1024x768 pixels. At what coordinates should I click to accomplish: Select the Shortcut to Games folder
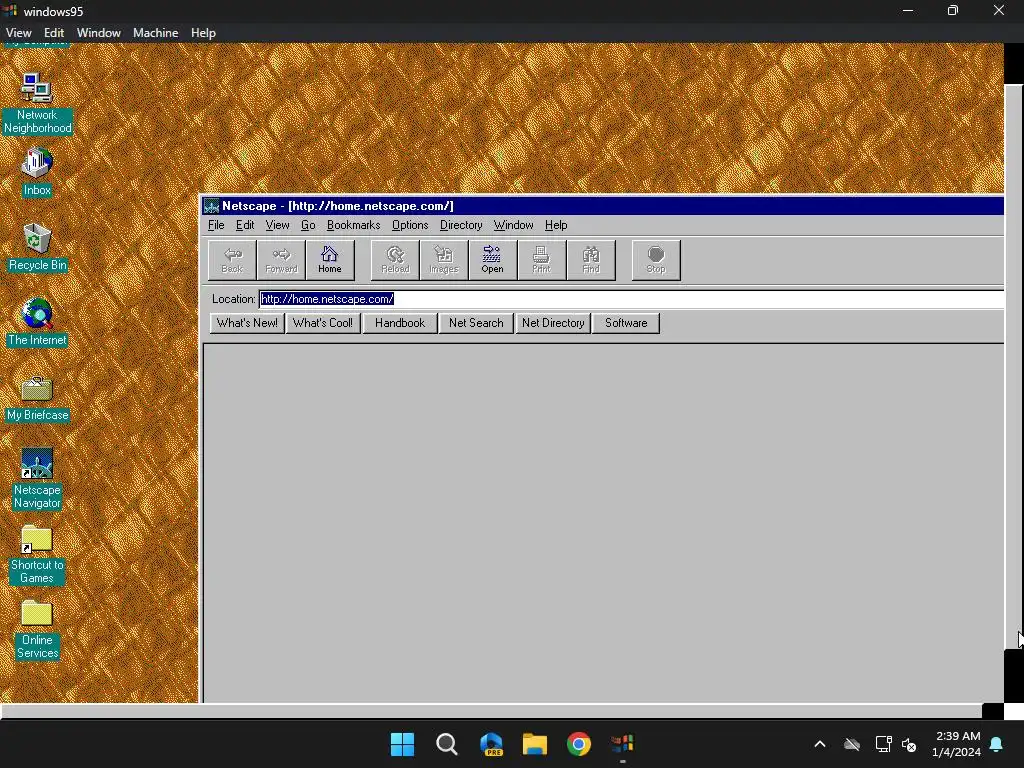37,554
